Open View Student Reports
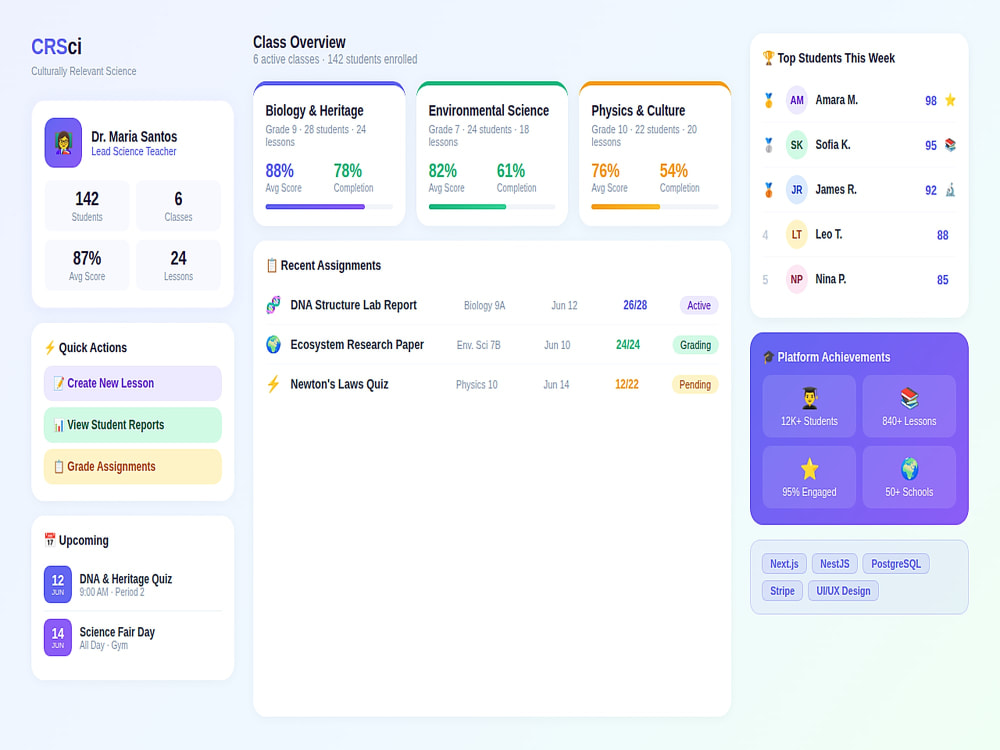This screenshot has height=750, width=1000. (133, 425)
